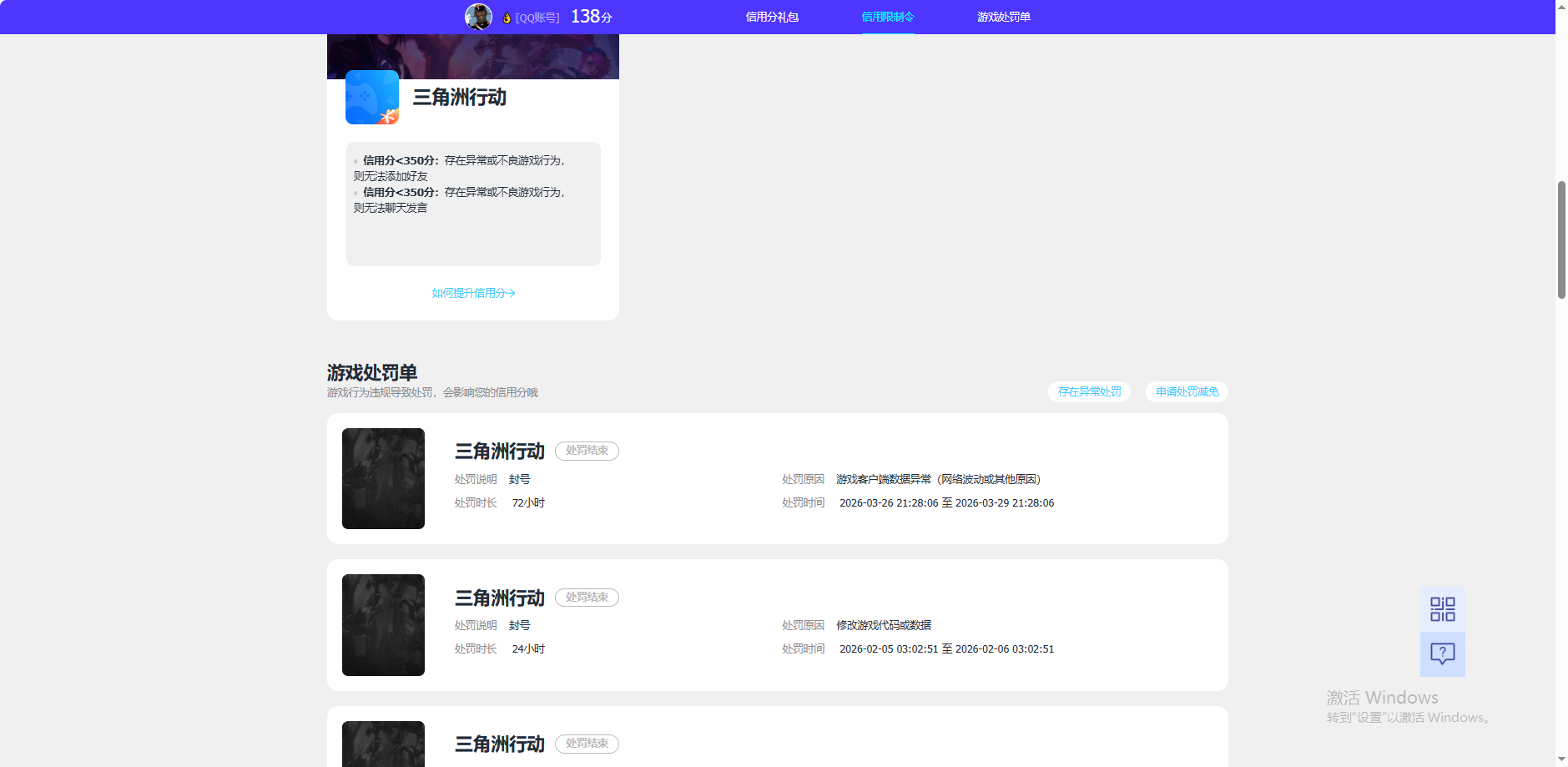Click the game thumbnail of the 72小时 penalty

383,478
